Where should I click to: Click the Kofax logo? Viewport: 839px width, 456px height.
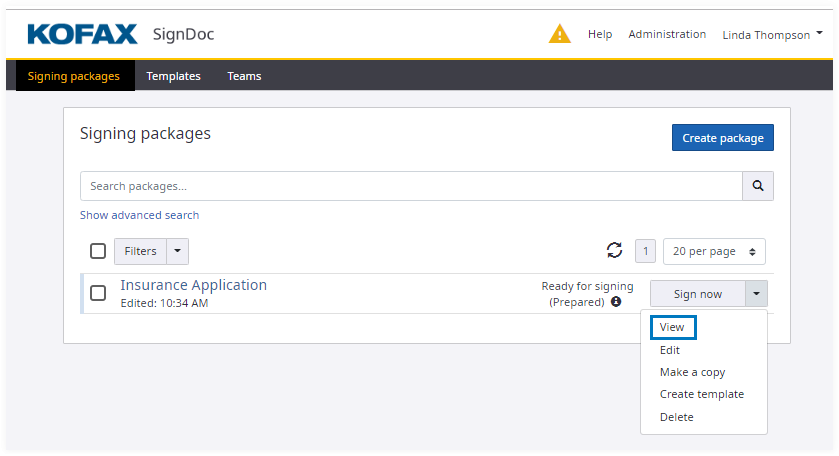82,34
